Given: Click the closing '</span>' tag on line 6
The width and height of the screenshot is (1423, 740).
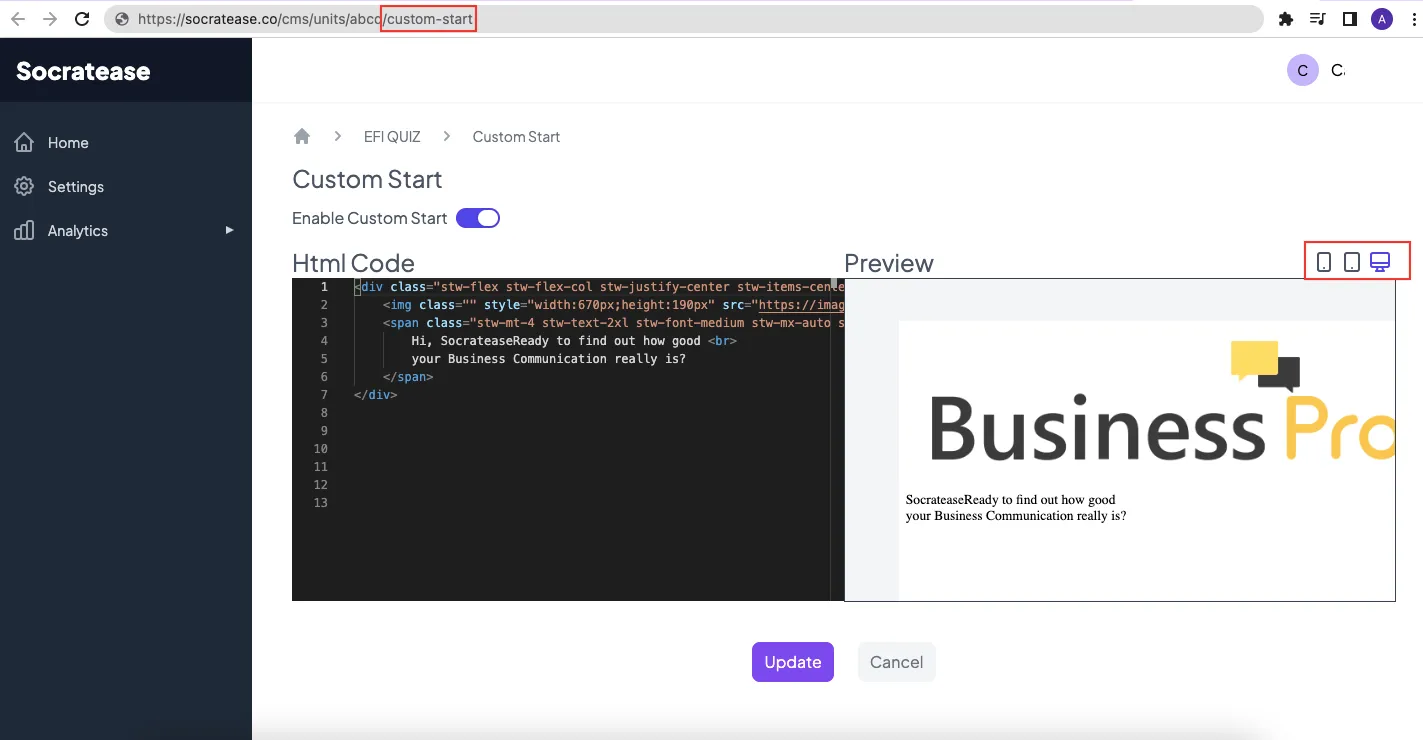Looking at the screenshot, I should tap(408, 377).
